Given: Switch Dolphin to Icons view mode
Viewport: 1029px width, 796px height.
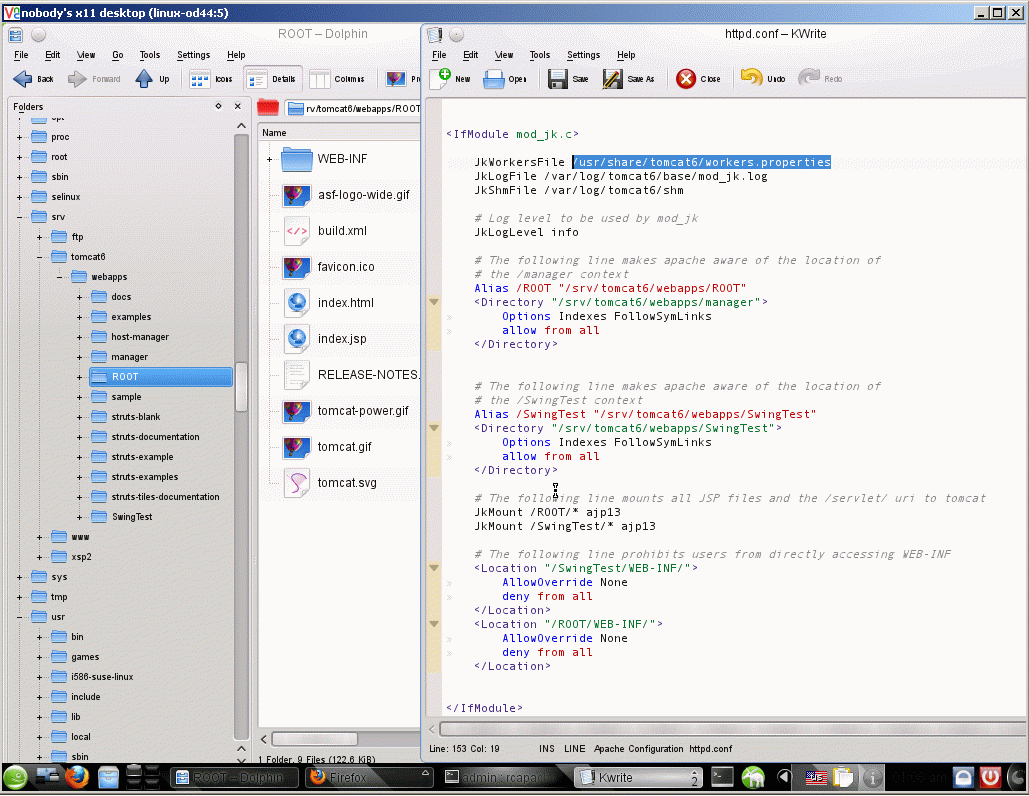Looking at the screenshot, I should coord(201,79).
